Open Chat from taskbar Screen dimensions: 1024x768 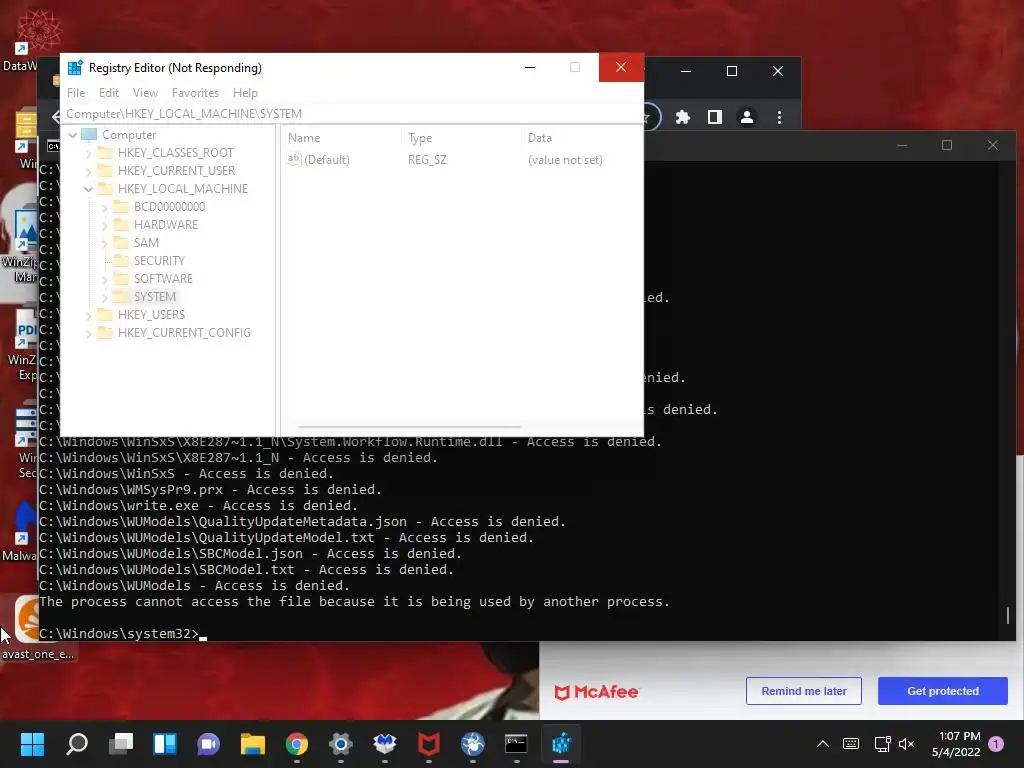(208, 744)
